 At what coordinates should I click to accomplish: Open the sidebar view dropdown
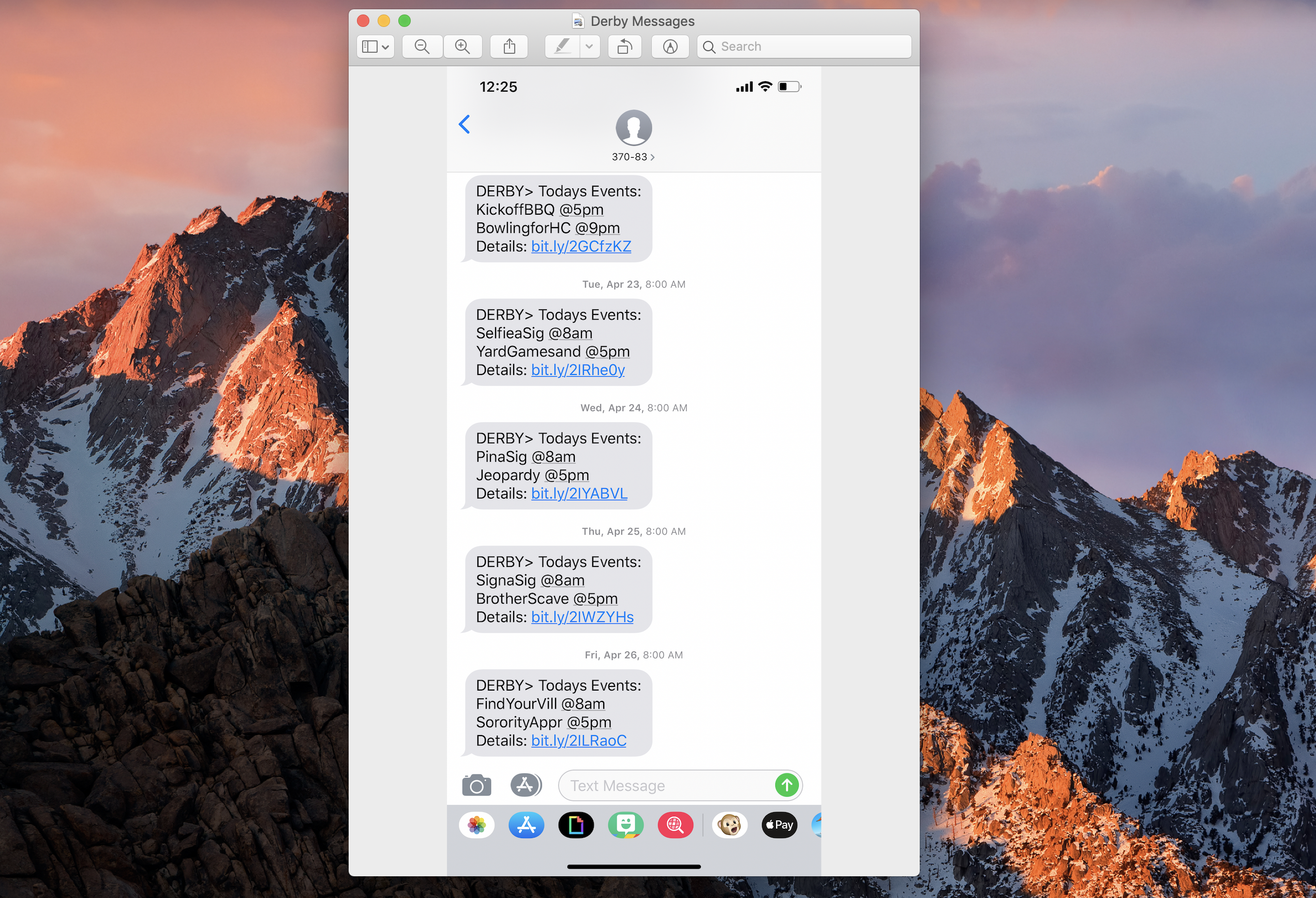376,47
